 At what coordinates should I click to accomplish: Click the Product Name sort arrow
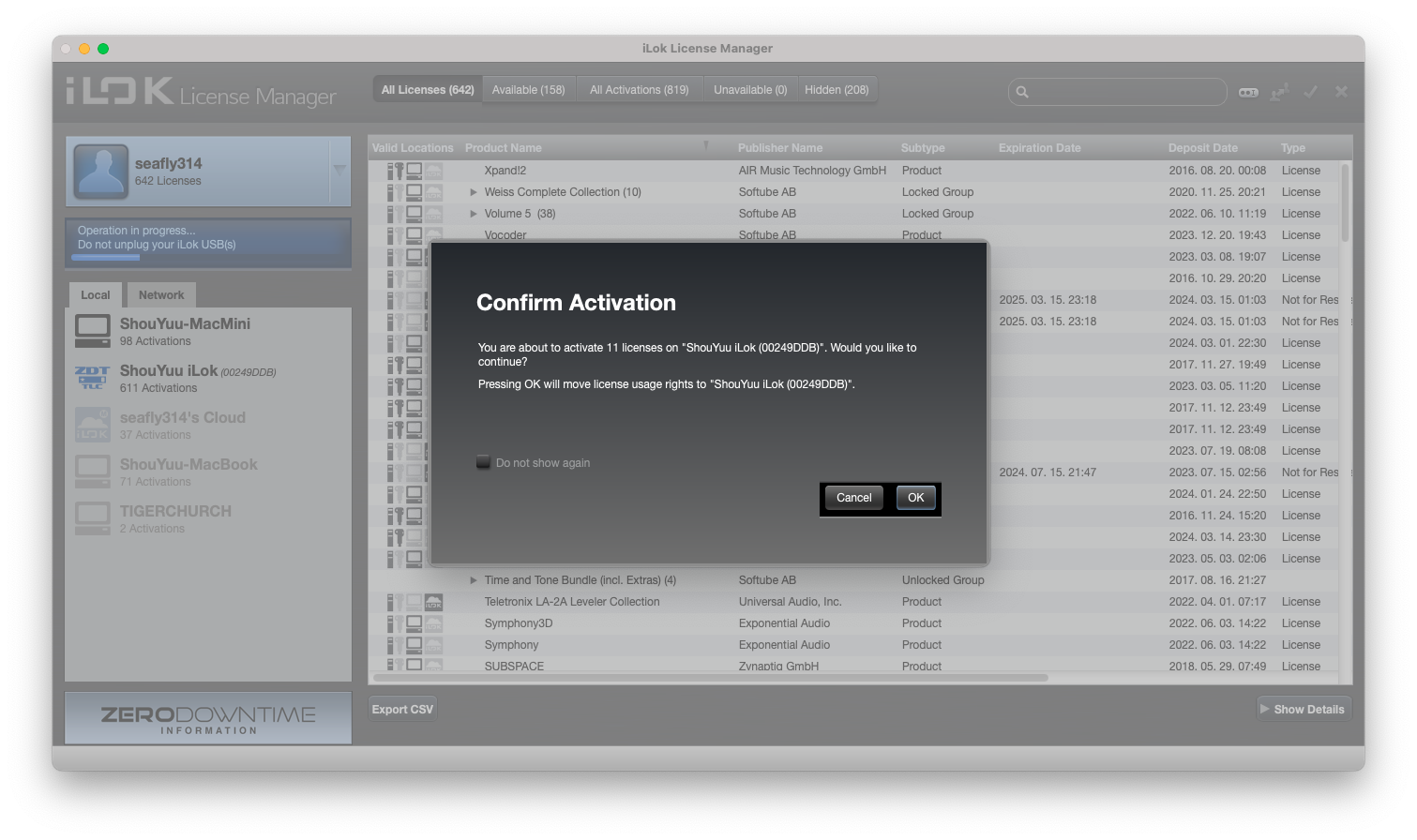coord(706,146)
